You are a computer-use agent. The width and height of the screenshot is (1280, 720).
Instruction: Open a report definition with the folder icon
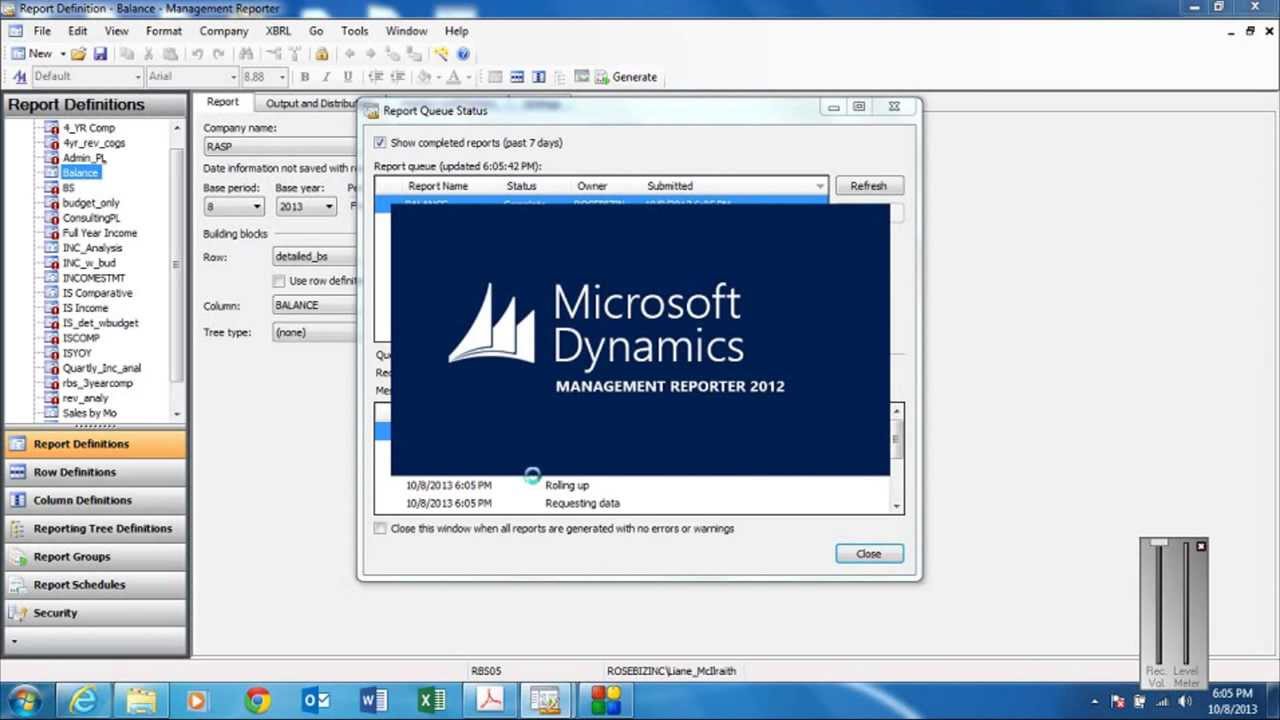click(x=78, y=54)
